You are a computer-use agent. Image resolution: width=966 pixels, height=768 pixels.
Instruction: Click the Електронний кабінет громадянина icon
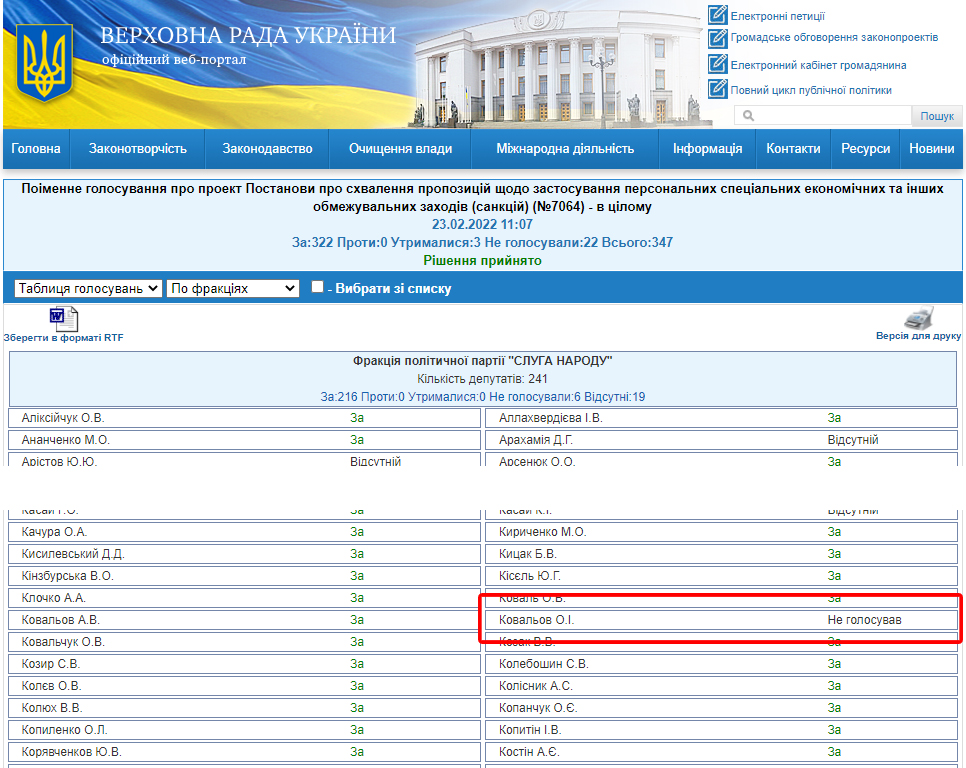pyautogui.click(x=717, y=64)
